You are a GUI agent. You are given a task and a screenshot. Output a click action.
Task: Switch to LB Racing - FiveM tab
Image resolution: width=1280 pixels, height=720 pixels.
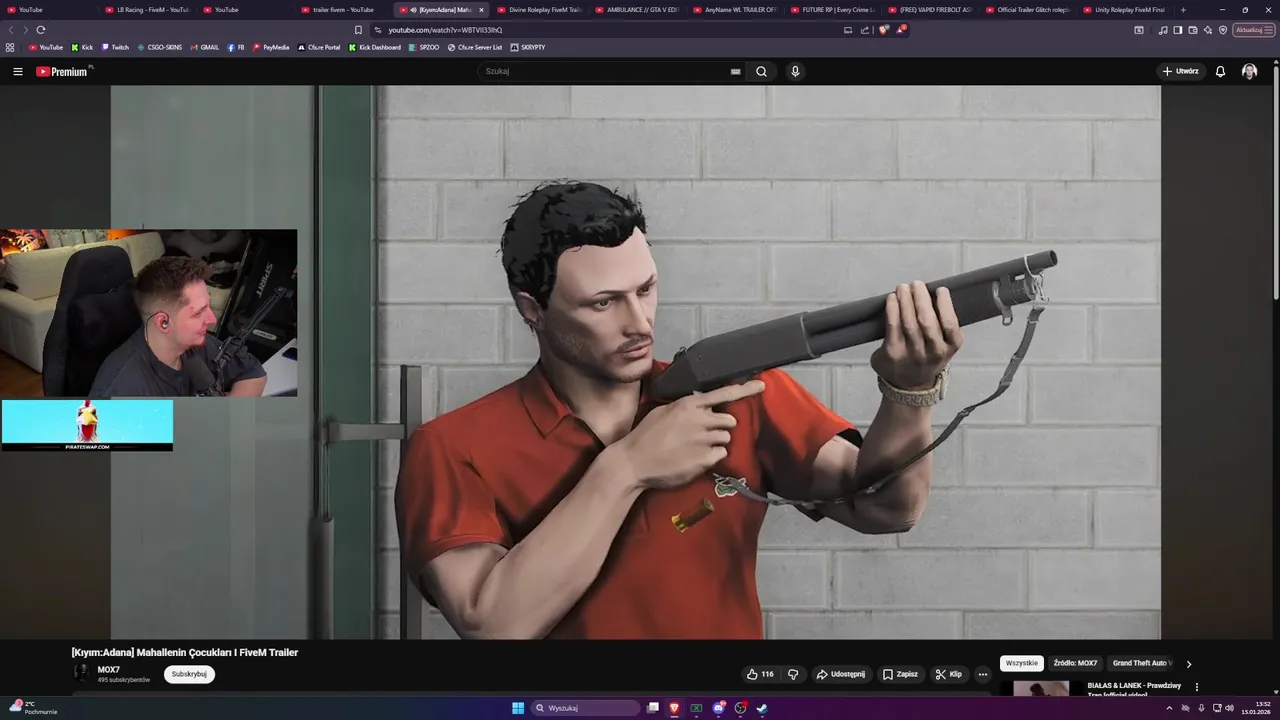146,10
